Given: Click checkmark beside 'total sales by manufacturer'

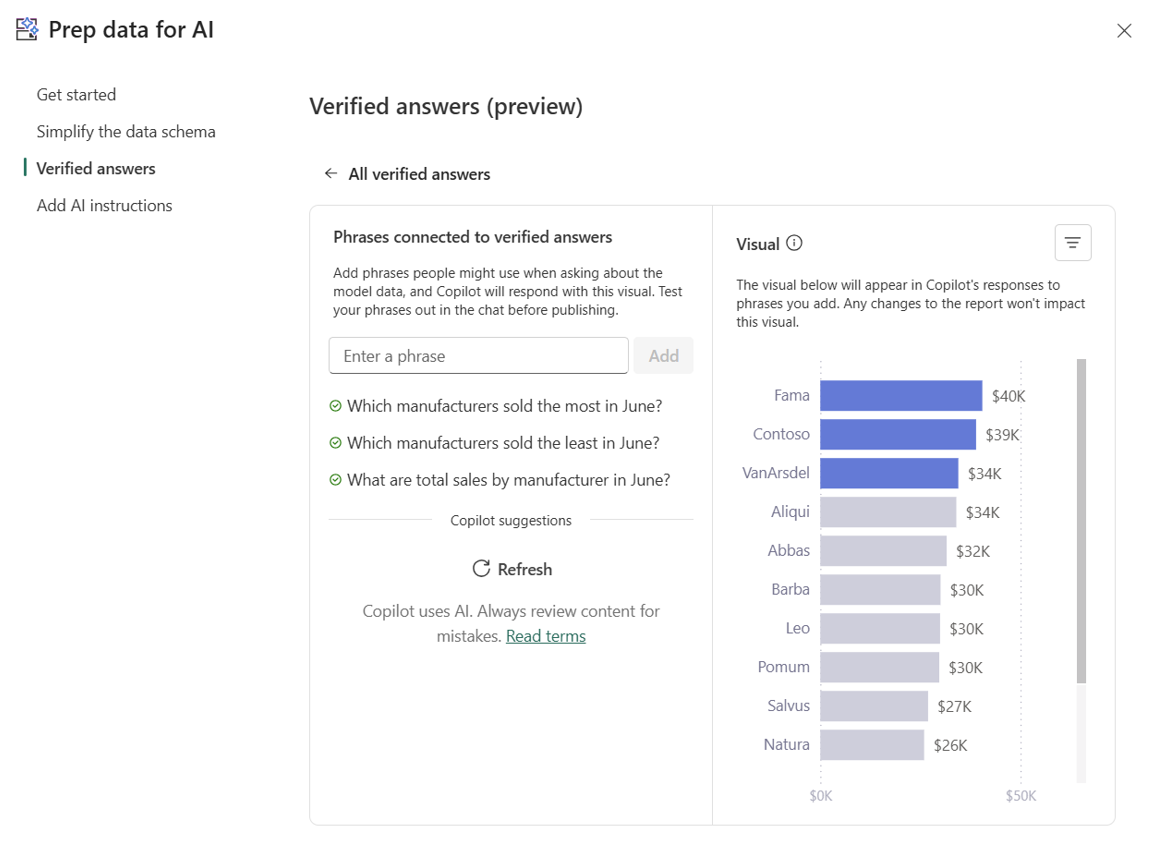Looking at the screenshot, I should click(x=336, y=480).
